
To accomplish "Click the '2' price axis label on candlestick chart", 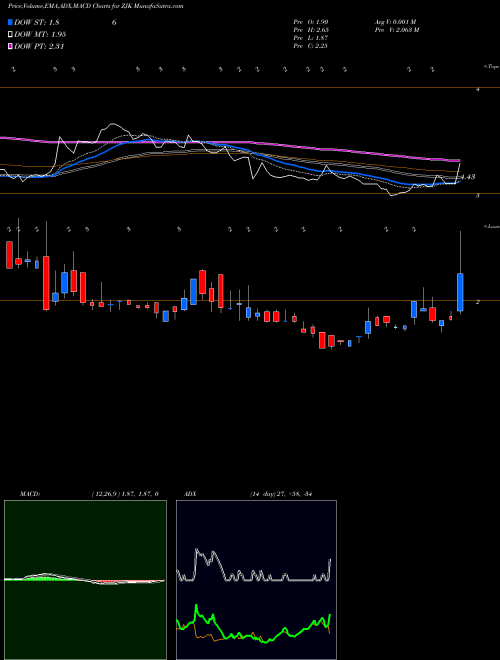I will (478, 302).
